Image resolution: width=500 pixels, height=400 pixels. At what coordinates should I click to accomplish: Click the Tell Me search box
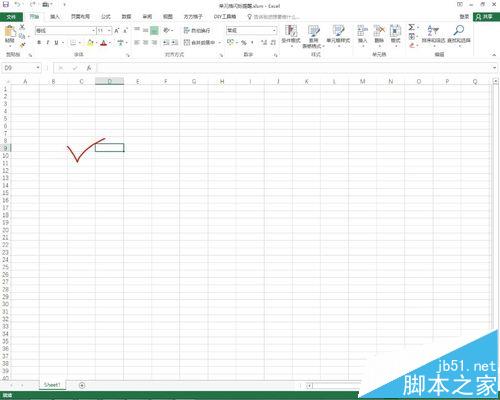click(273, 17)
